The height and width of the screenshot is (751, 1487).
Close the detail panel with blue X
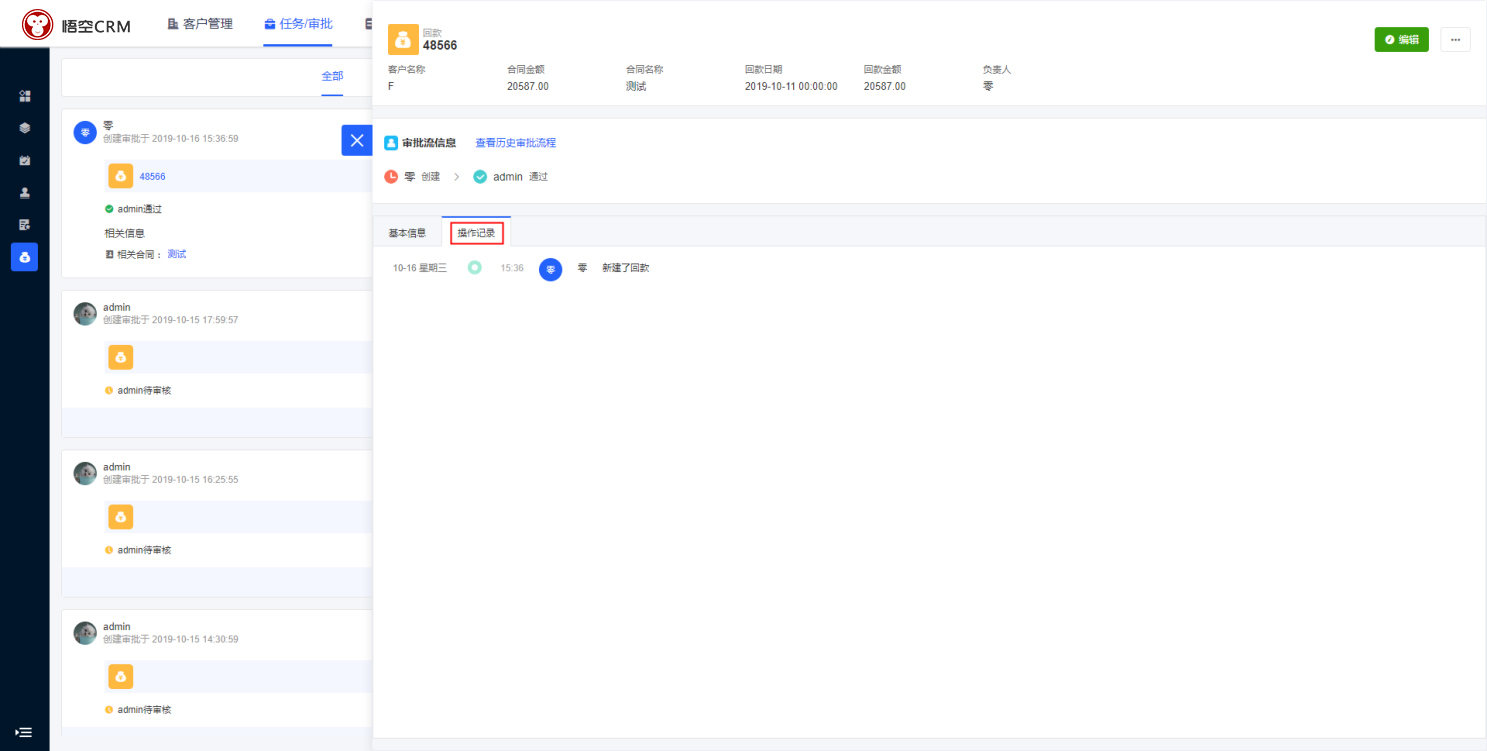pyautogui.click(x=356, y=140)
